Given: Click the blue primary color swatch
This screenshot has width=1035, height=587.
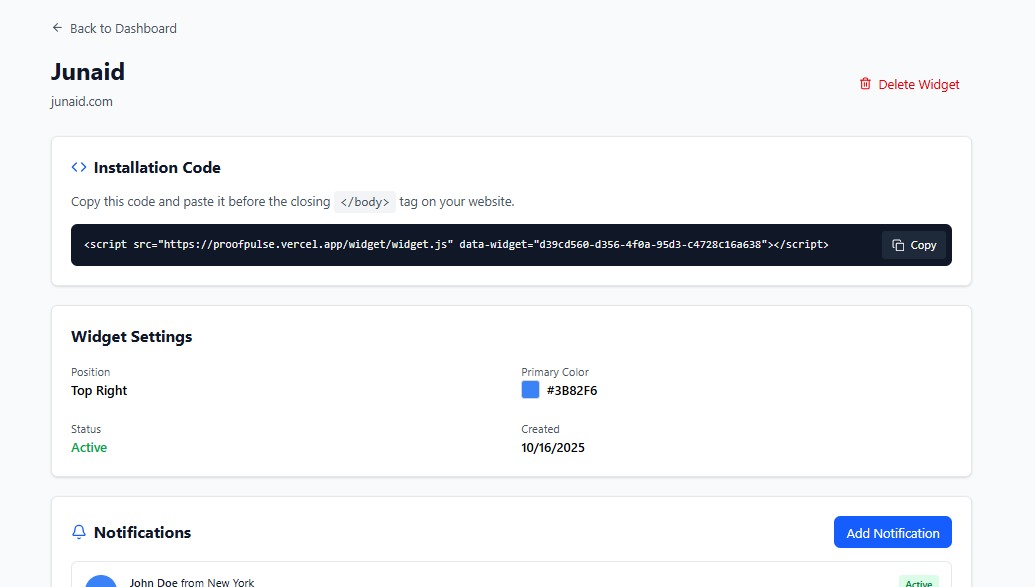Looking at the screenshot, I should click(x=530, y=390).
